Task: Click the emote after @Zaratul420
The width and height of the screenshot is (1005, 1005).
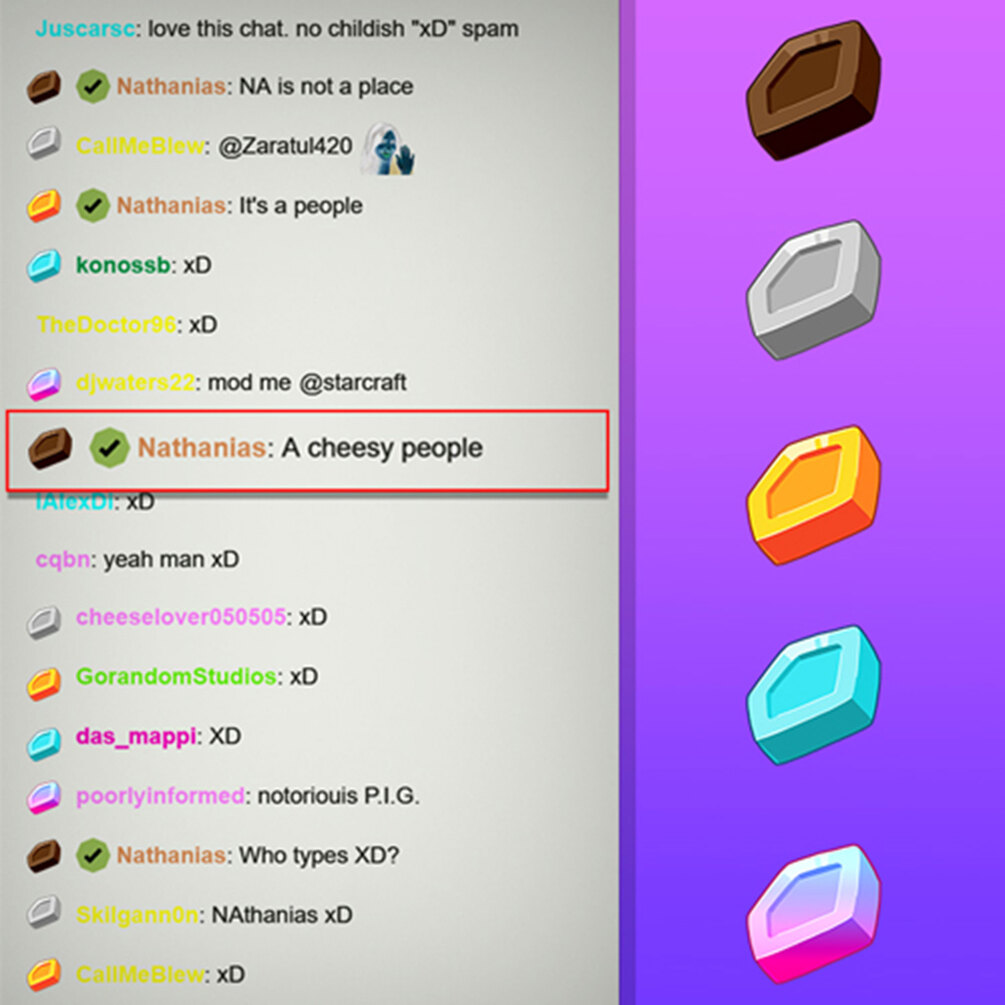Action: [388, 149]
